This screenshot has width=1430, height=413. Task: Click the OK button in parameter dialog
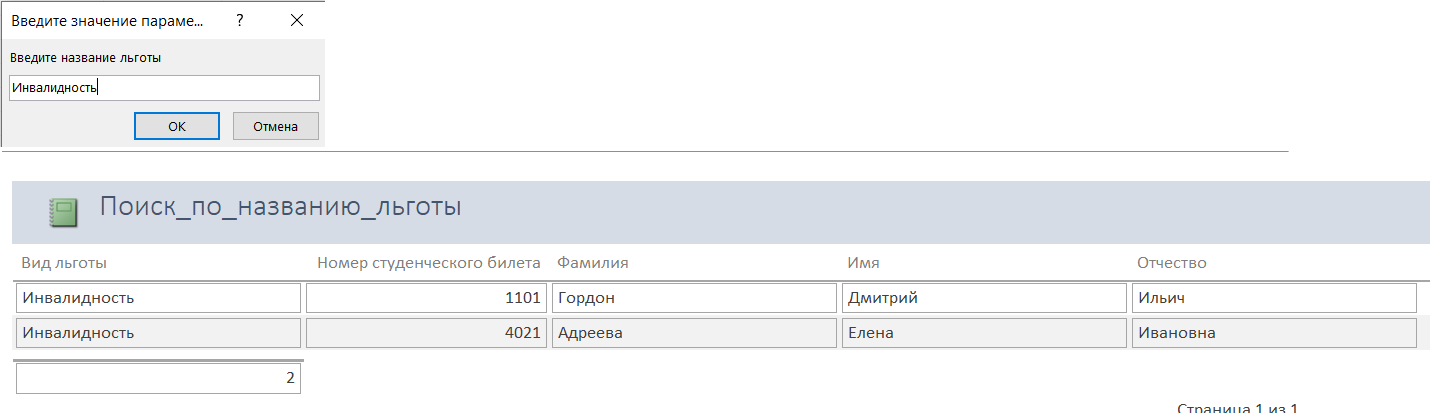[x=177, y=126]
